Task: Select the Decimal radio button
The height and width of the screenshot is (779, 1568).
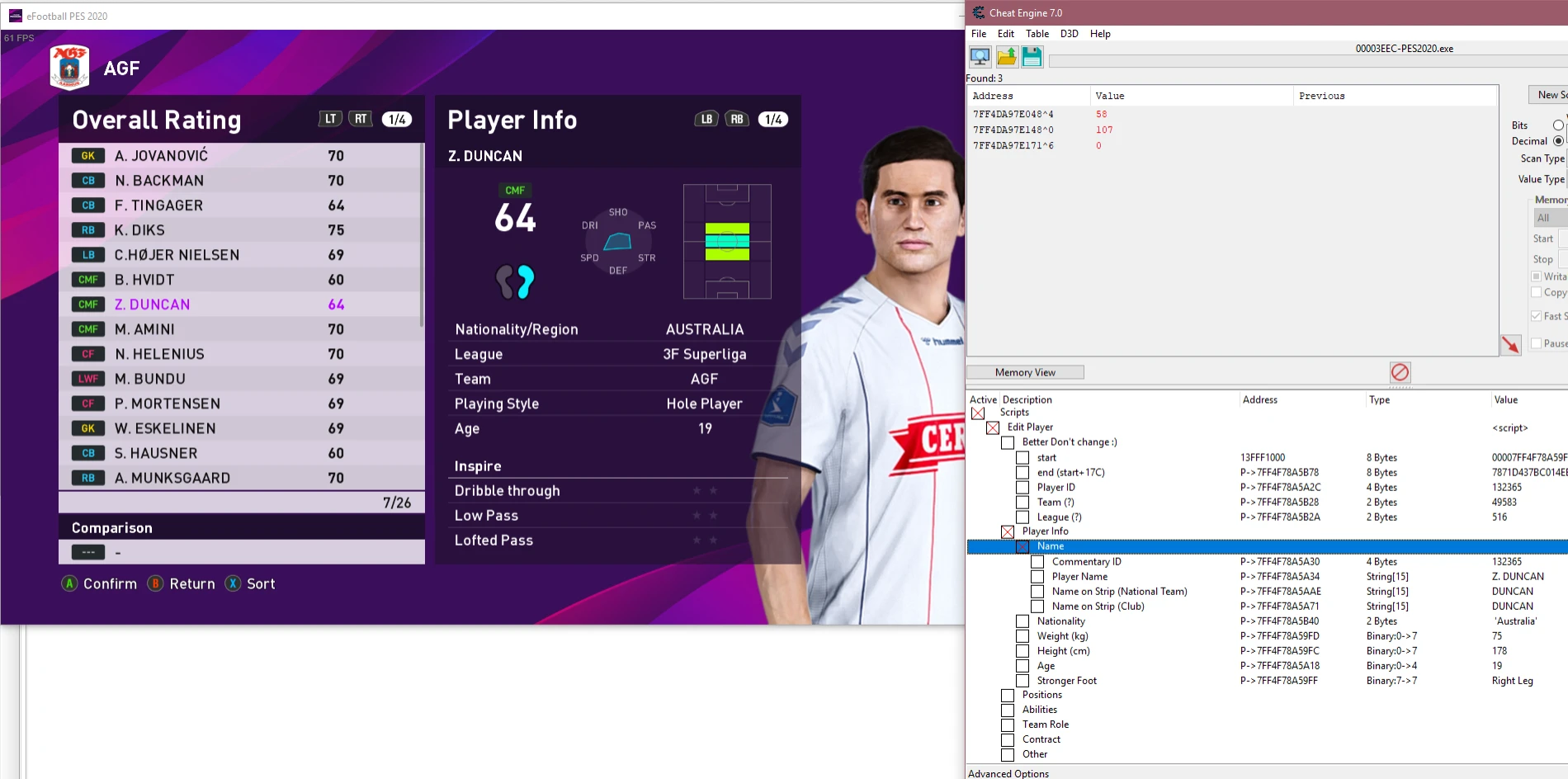Action: (1559, 140)
